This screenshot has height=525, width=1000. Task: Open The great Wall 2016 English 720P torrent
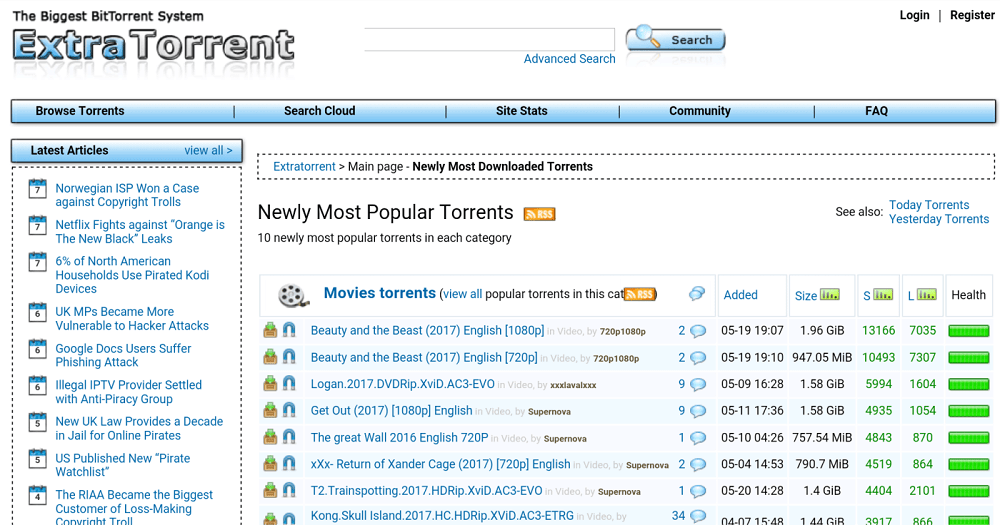[x=399, y=438]
